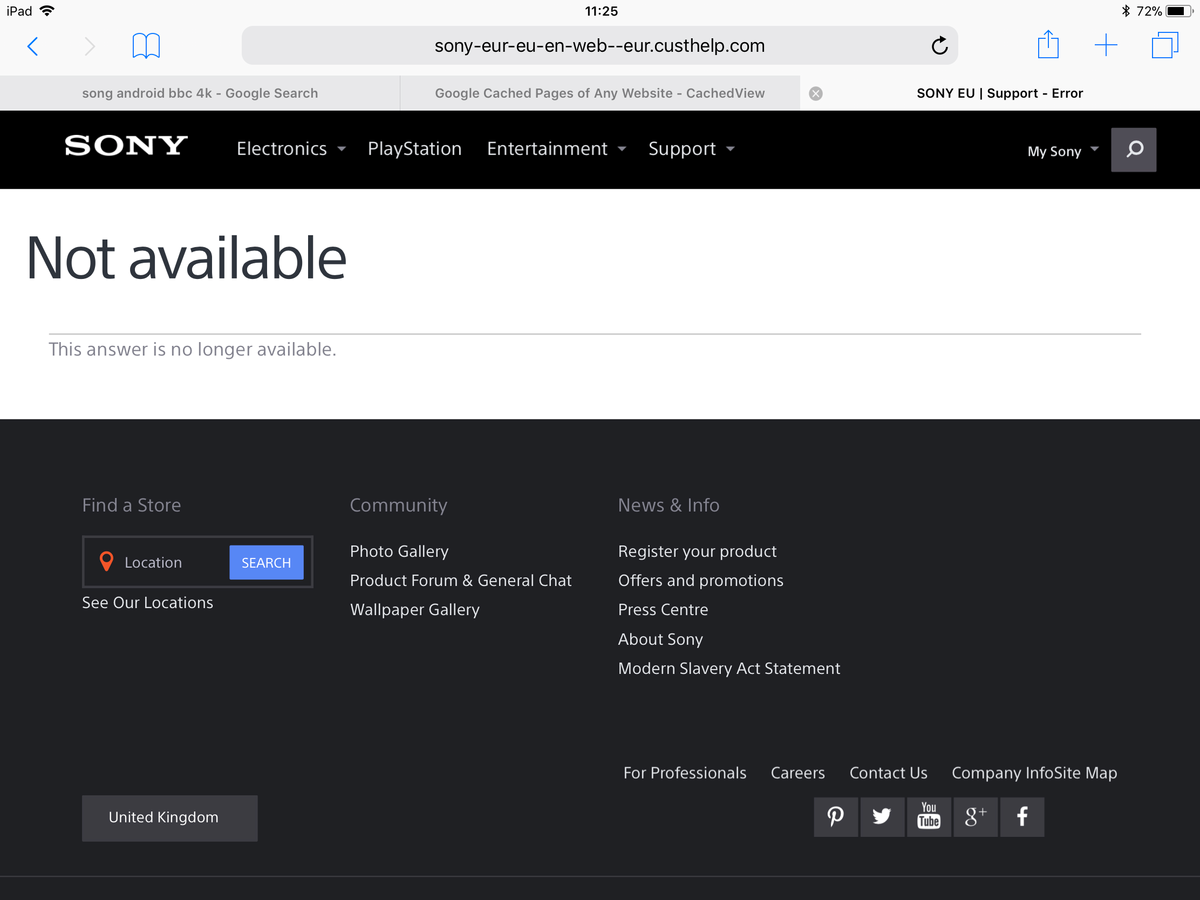Close the SONY EU Support tab
This screenshot has height=900, width=1200.
pos(816,93)
